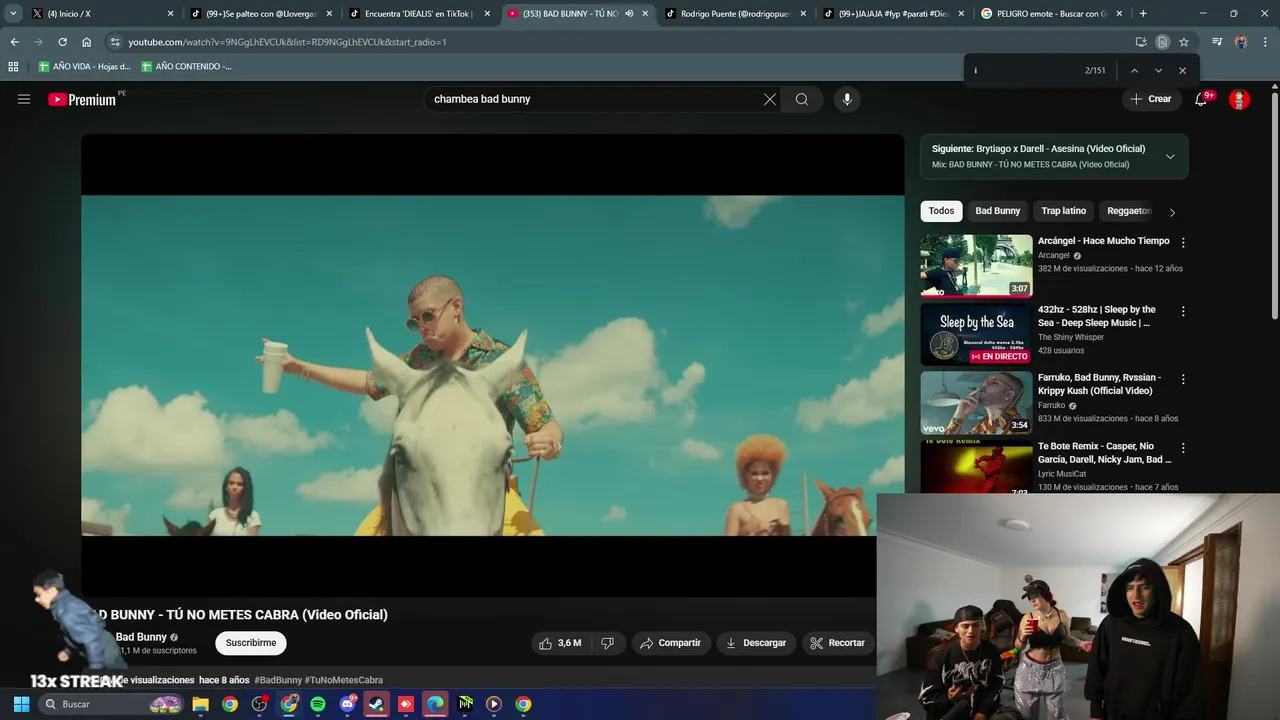Click the Suscribirme button
This screenshot has width=1280, height=720.
(251, 643)
